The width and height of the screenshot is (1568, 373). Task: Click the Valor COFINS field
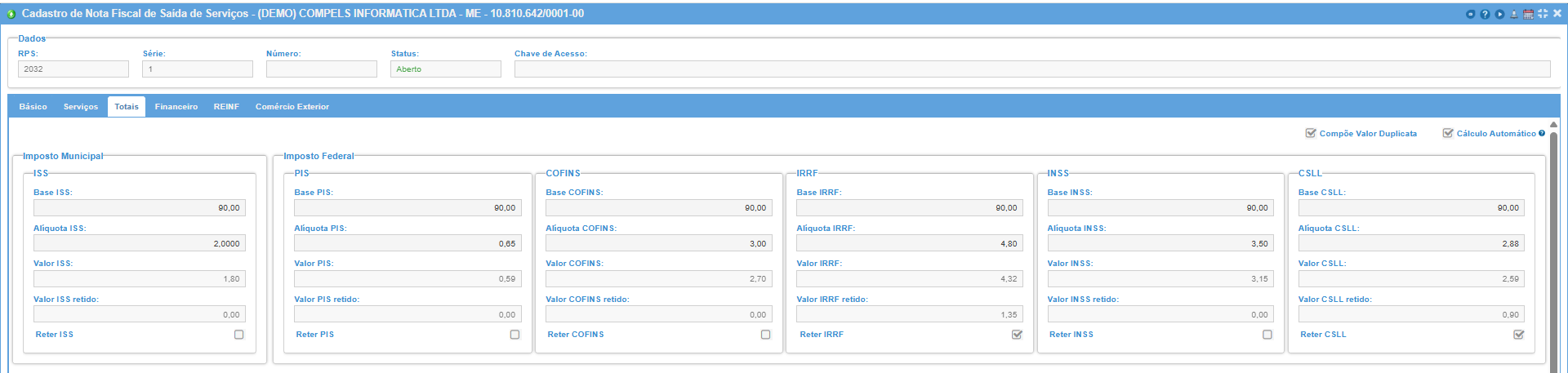659,279
